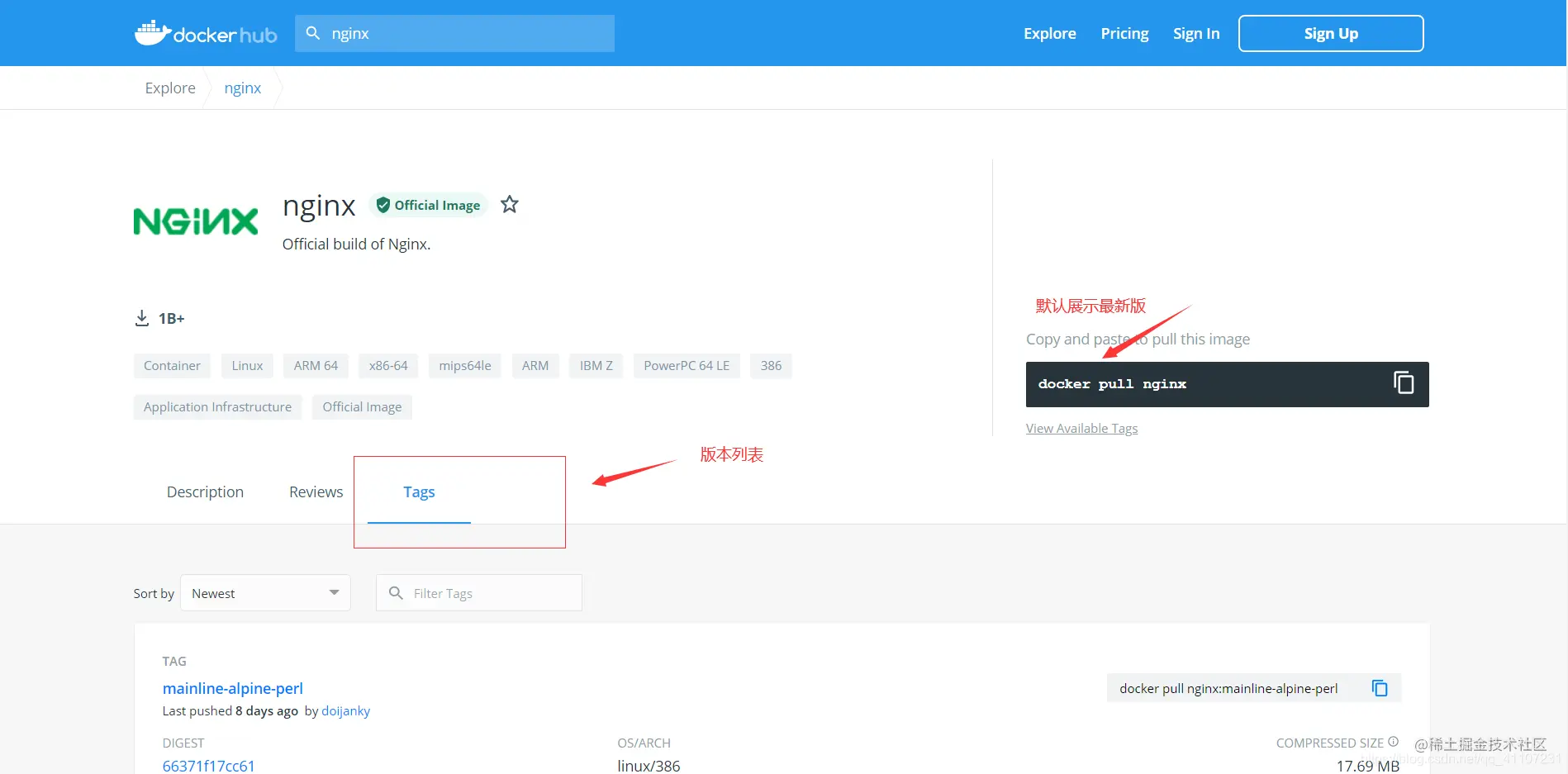The height and width of the screenshot is (774, 1568).
Task: Click the Sign Up button
Action: pyautogui.click(x=1331, y=34)
